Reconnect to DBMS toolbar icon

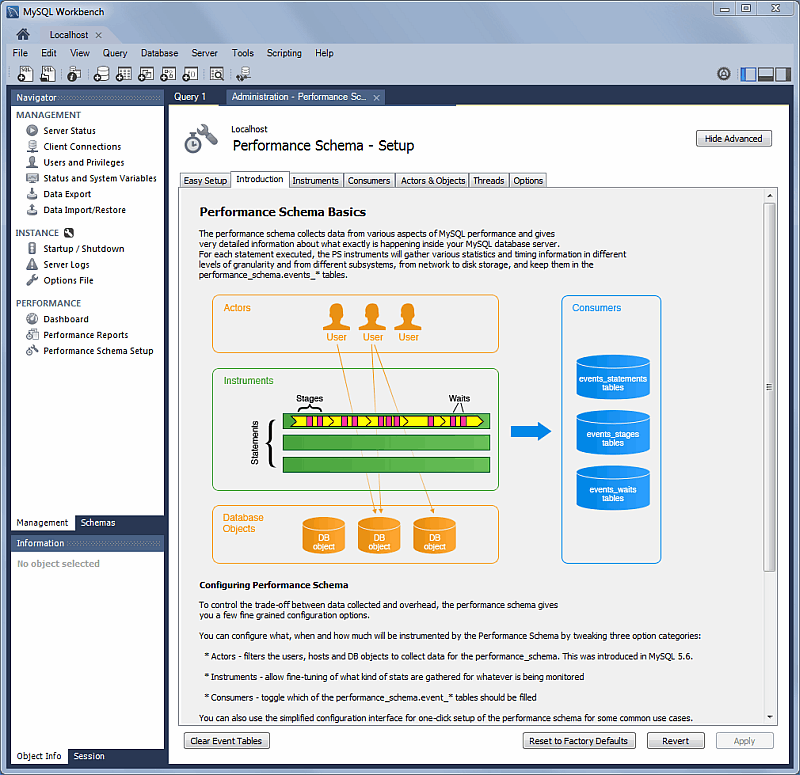coord(243,74)
